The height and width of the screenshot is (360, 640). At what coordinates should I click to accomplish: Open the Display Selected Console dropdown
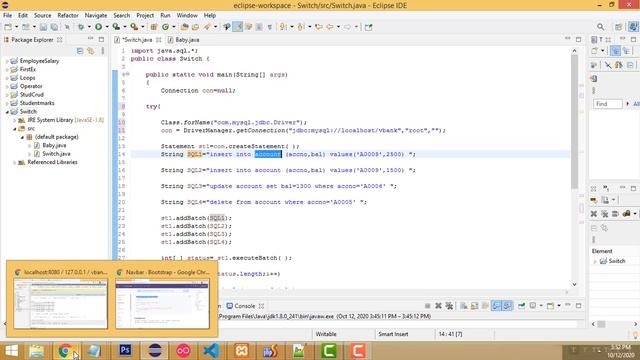pyautogui.click(x=541, y=306)
